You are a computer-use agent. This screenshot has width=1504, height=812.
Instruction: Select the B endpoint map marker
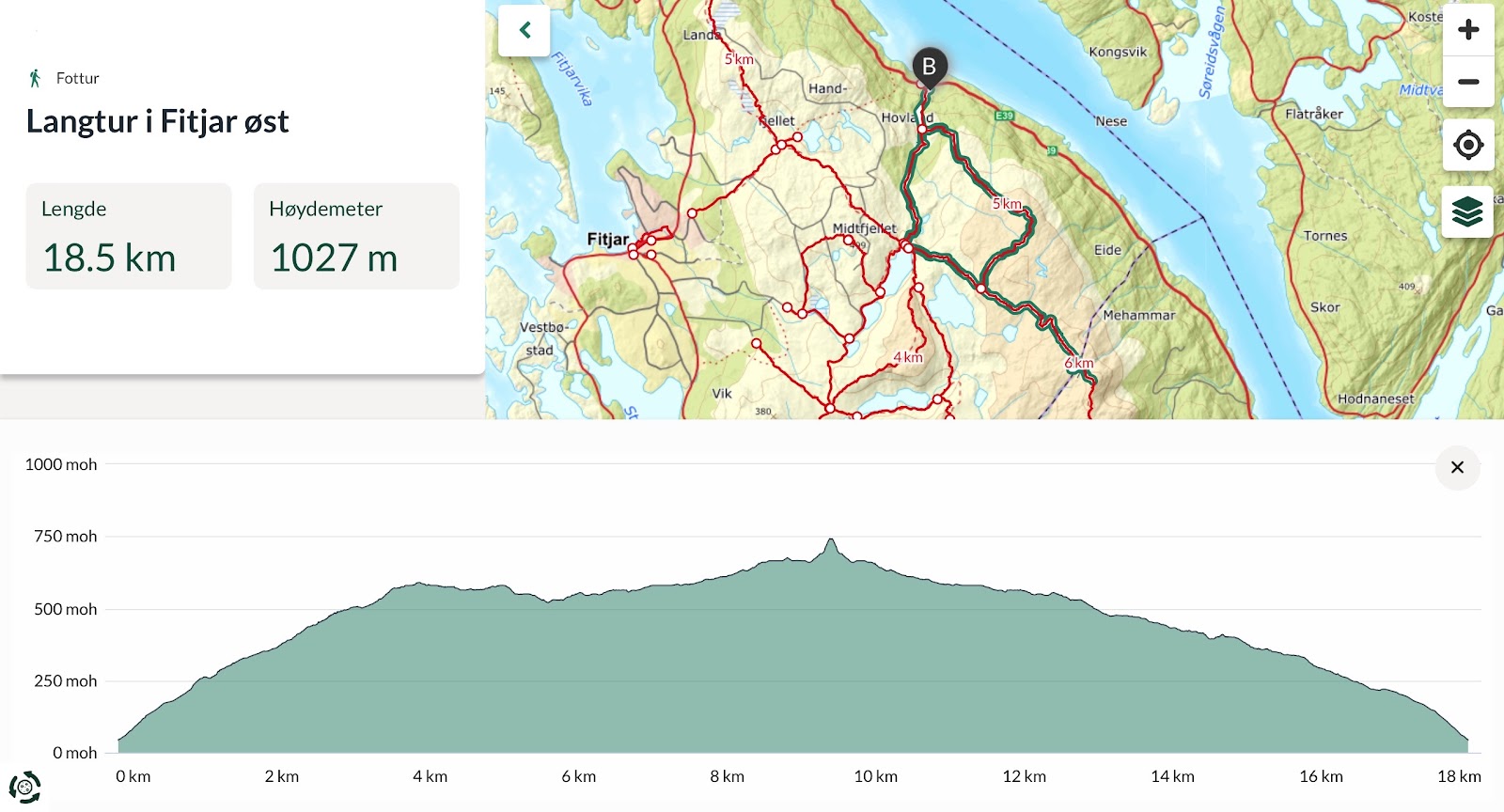[x=929, y=68]
